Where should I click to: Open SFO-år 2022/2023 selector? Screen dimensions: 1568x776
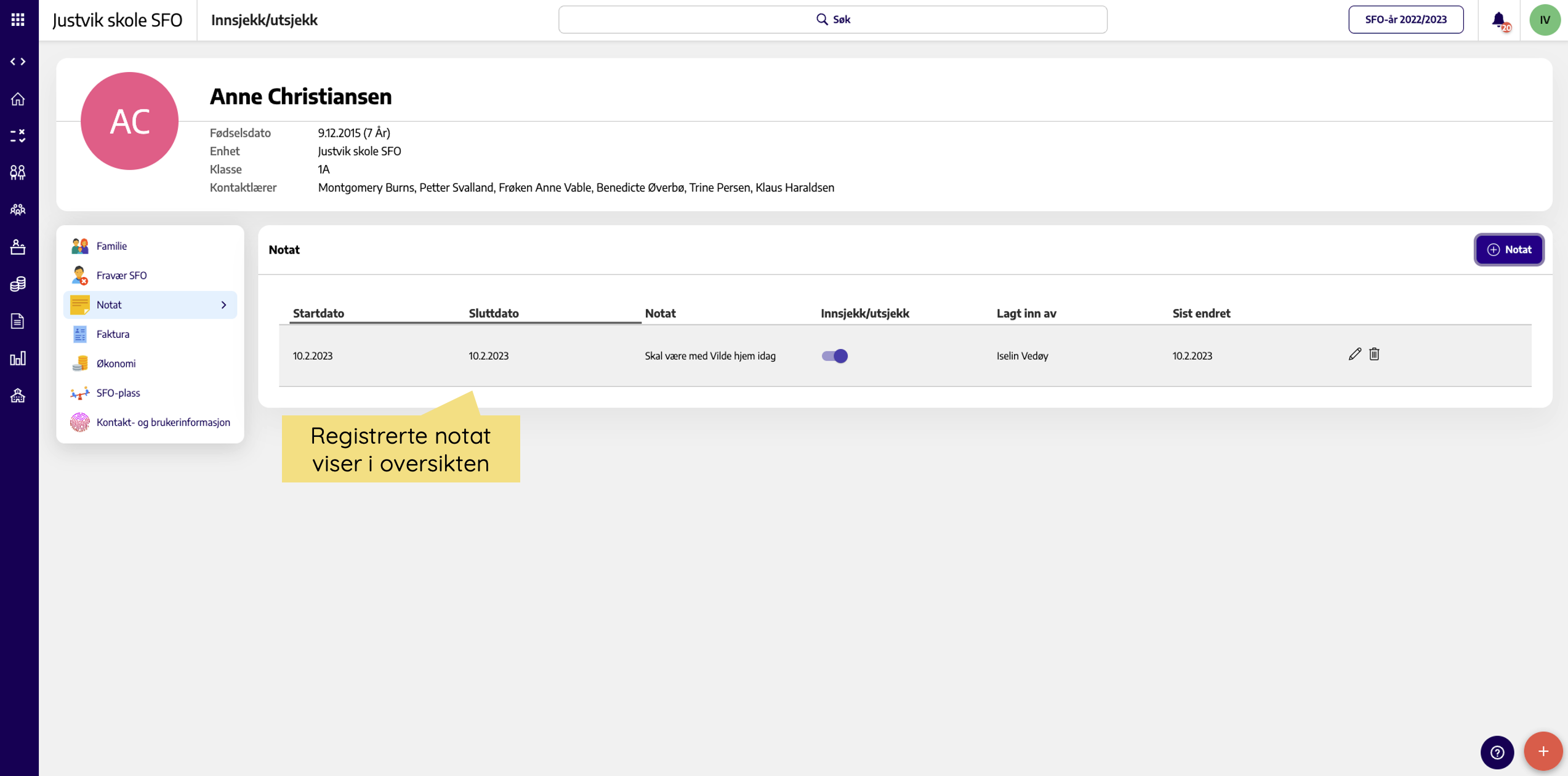pyautogui.click(x=1405, y=20)
